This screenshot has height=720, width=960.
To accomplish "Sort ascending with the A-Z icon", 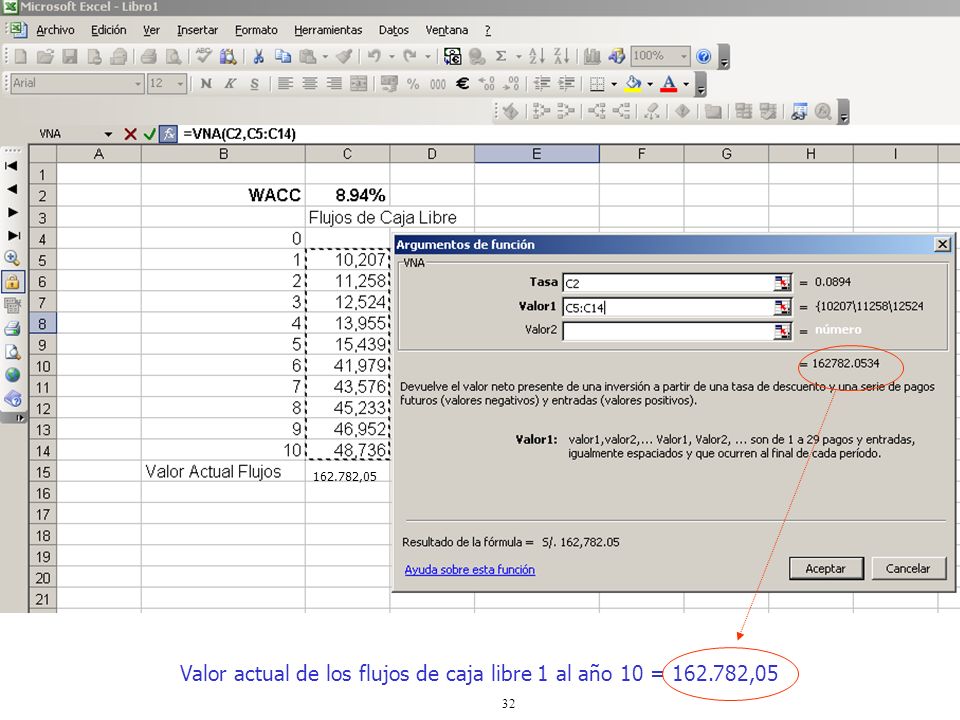I will coord(537,56).
